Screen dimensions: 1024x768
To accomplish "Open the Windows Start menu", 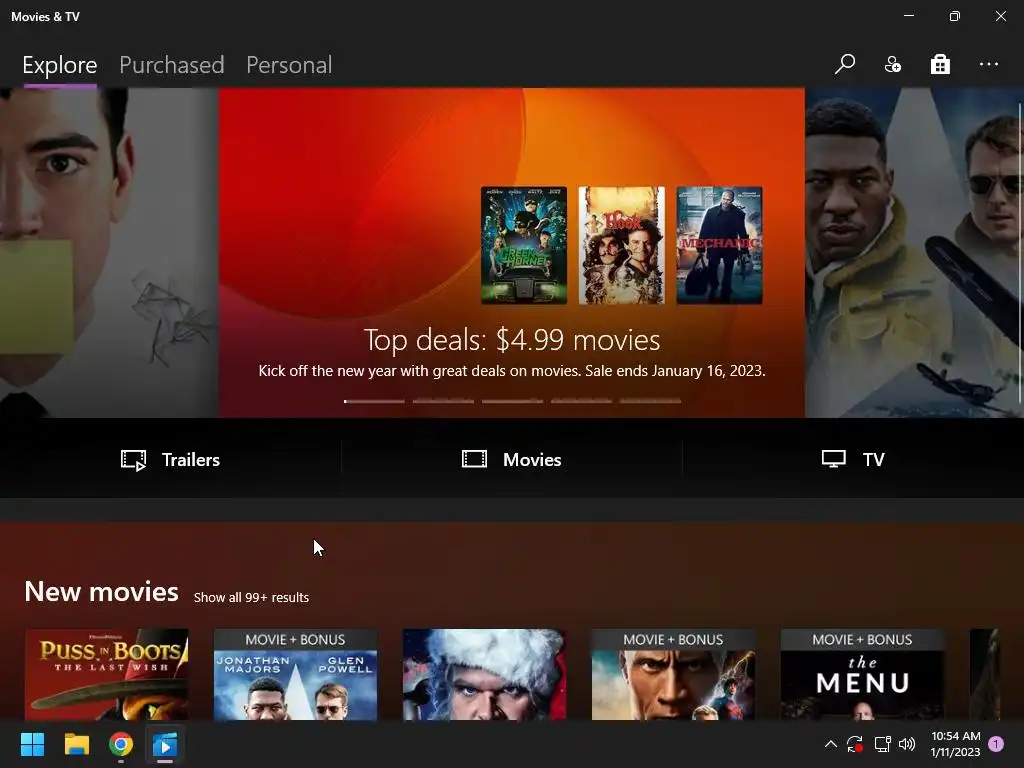I will 32,744.
